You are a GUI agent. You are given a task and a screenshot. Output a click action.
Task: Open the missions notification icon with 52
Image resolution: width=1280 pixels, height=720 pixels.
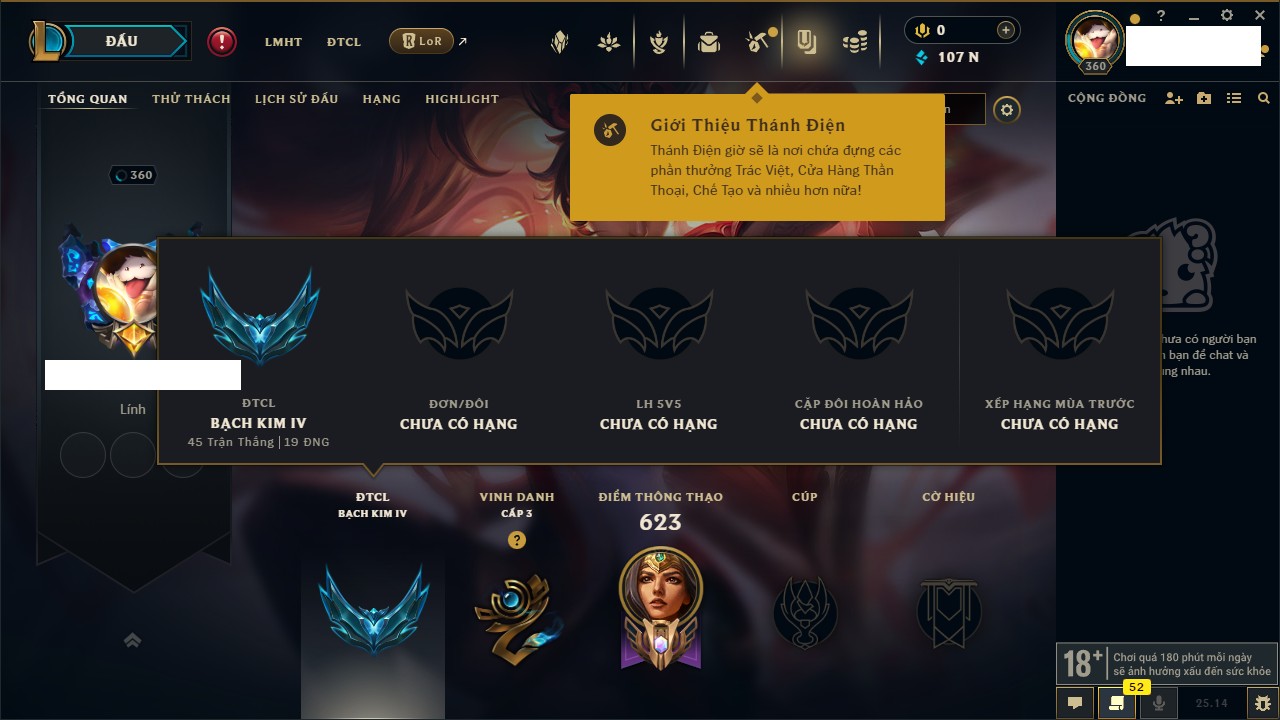1117,702
